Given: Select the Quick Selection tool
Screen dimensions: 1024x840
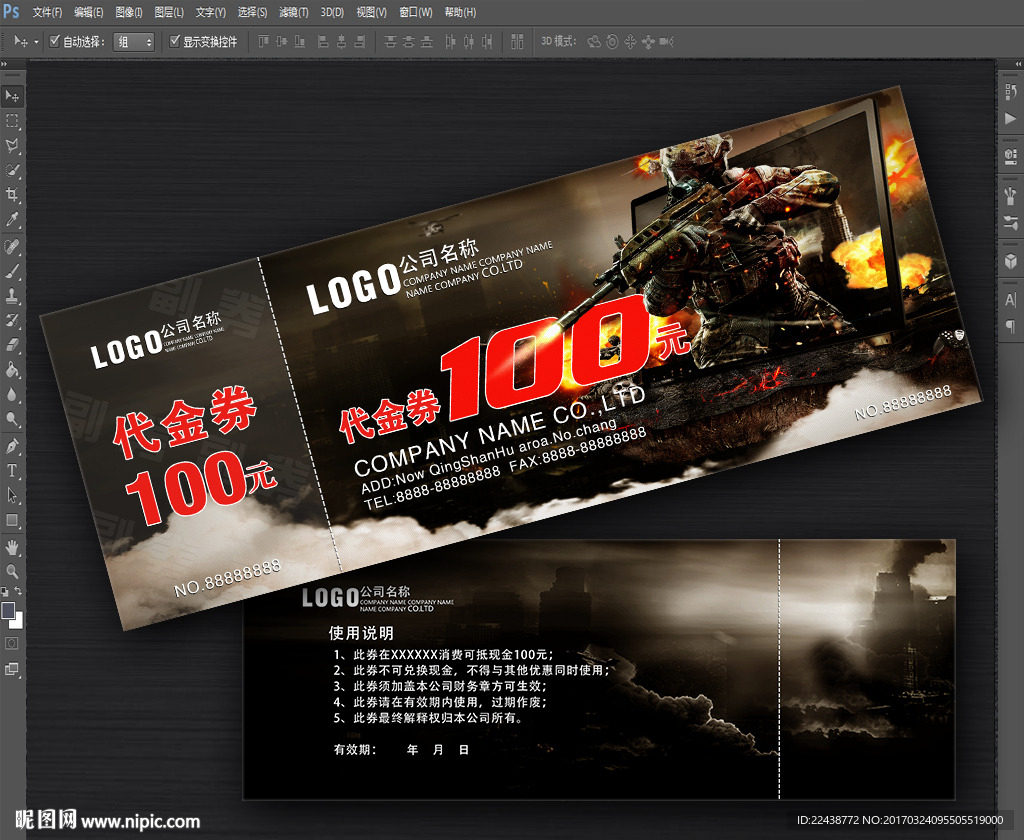Looking at the screenshot, I should [12, 170].
